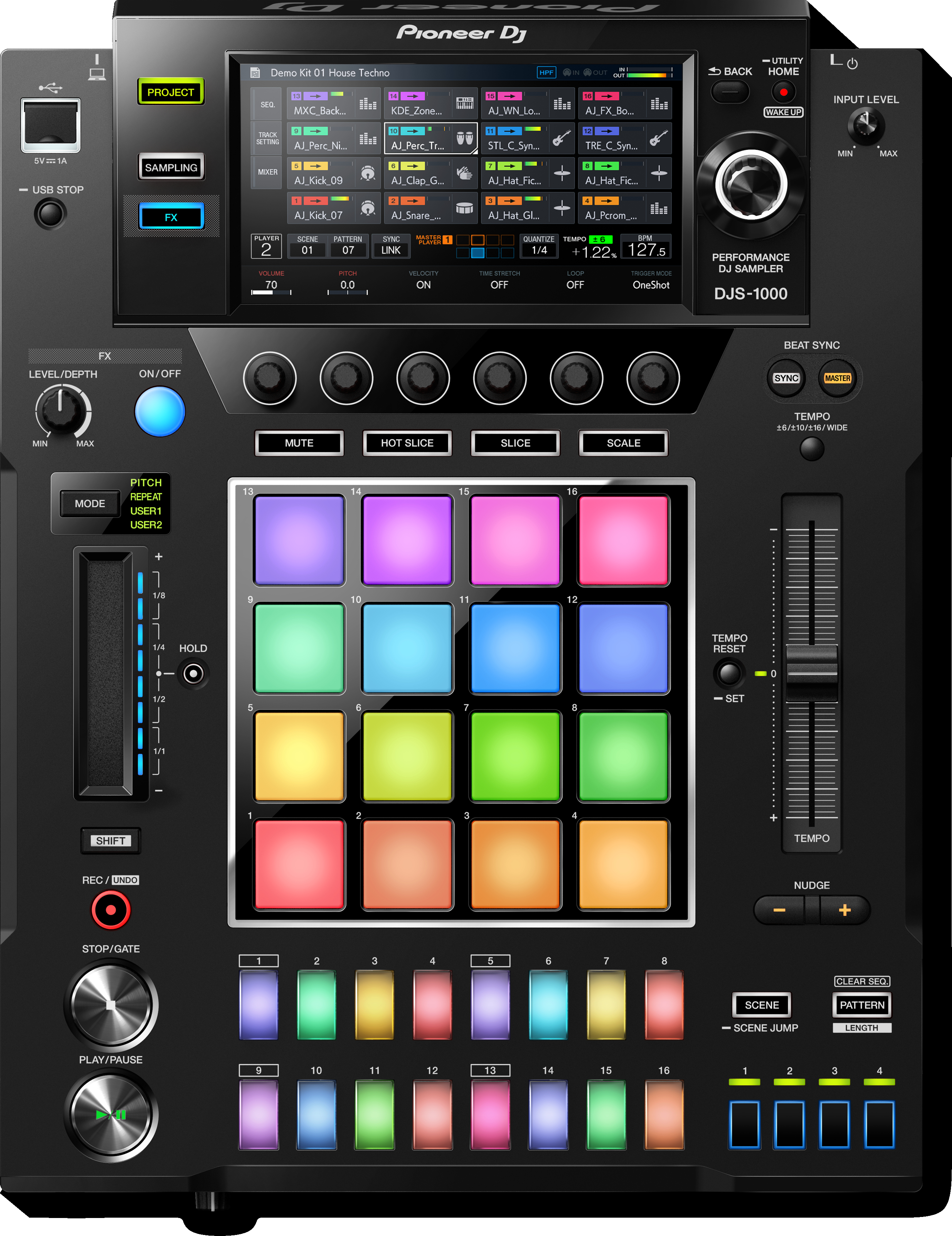Screen dimensions: 952x1236
Task: Touch the INPUT LEVEL knob
Action: coord(865,126)
